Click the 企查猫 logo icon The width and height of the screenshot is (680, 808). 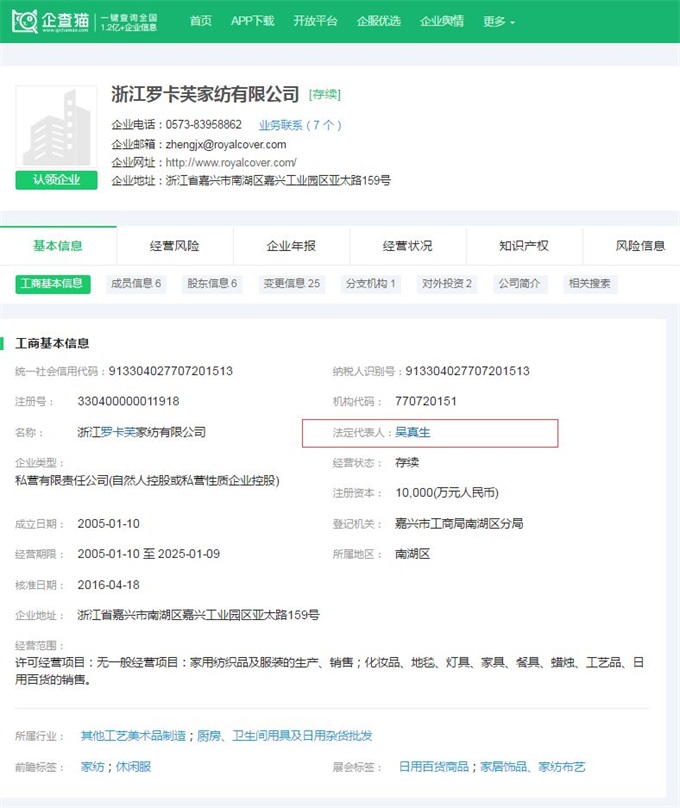(x=25, y=21)
